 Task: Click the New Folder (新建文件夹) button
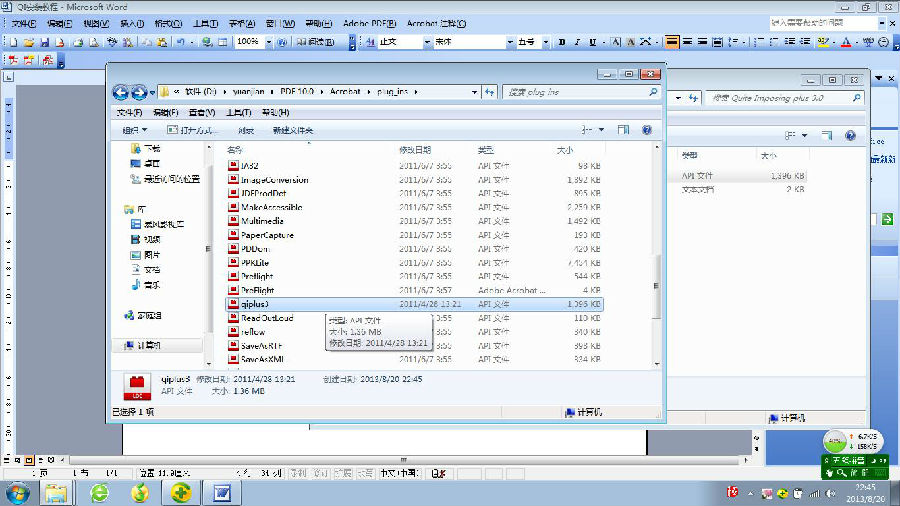[x=293, y=130]
